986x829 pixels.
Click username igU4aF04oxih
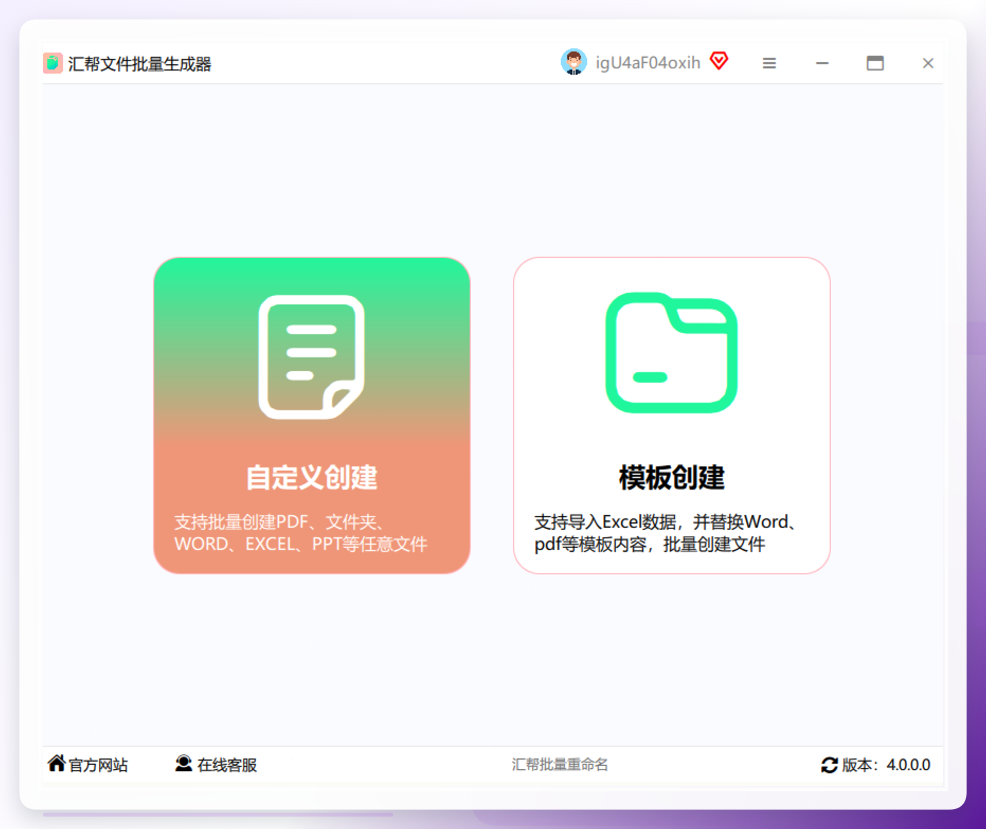[648, 63]
